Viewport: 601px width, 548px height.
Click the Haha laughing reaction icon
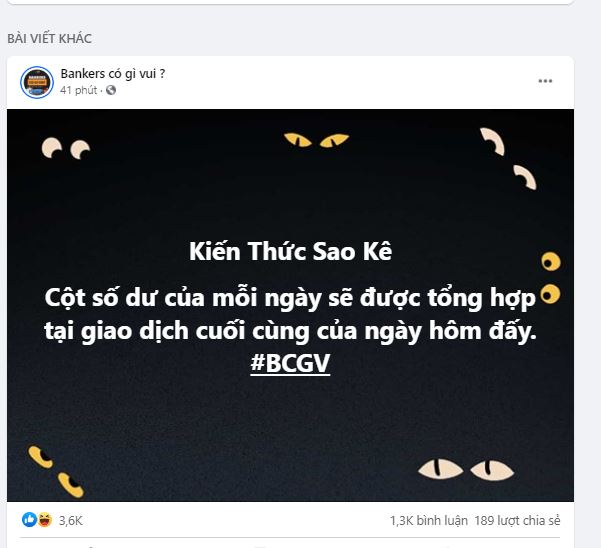point(44,520)
